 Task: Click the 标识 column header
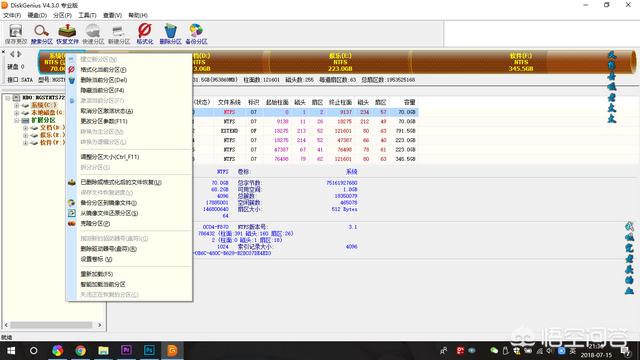[253, 102]
